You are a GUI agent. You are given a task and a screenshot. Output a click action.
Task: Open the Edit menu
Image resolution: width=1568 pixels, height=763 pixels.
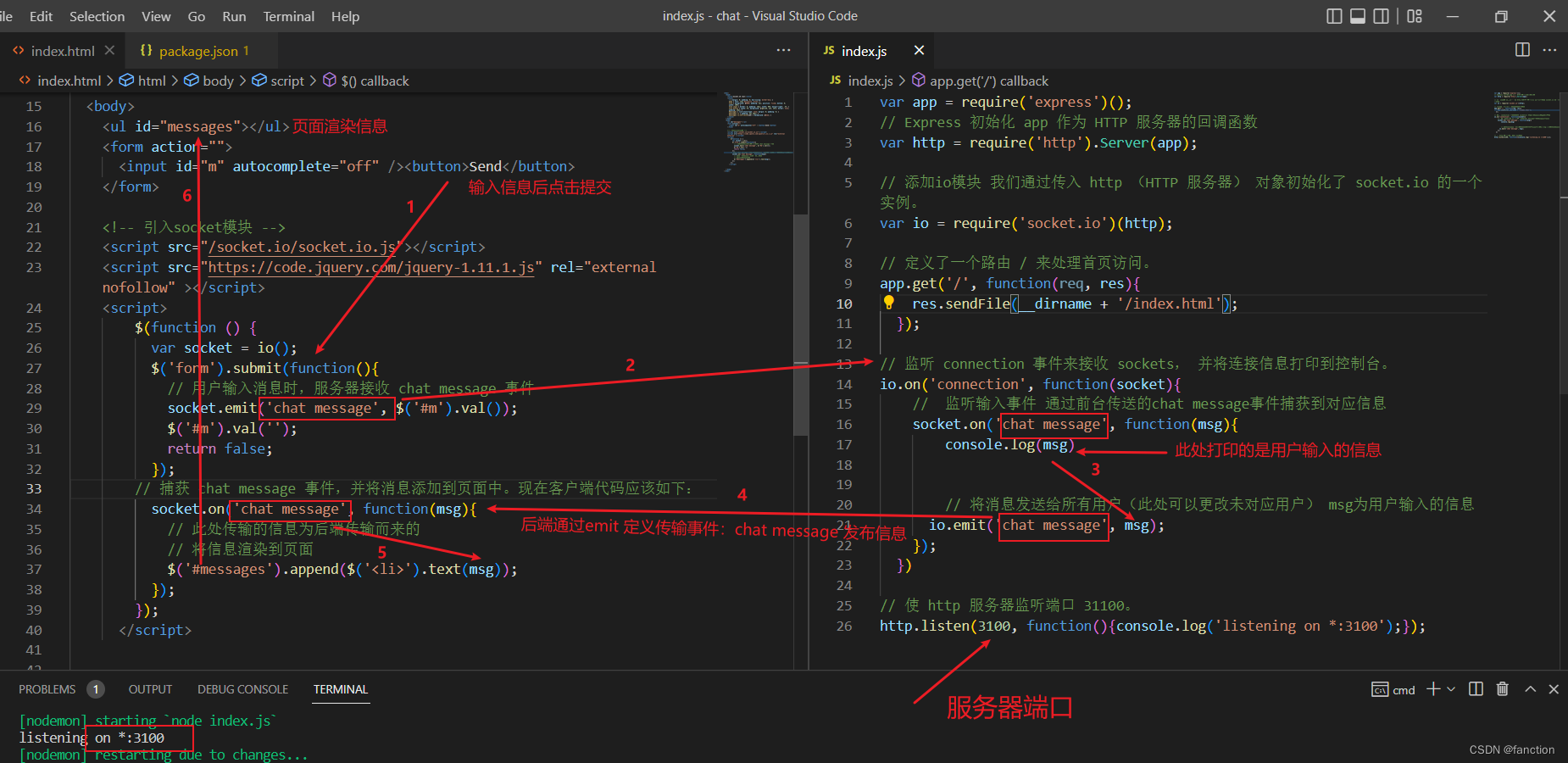41,16
